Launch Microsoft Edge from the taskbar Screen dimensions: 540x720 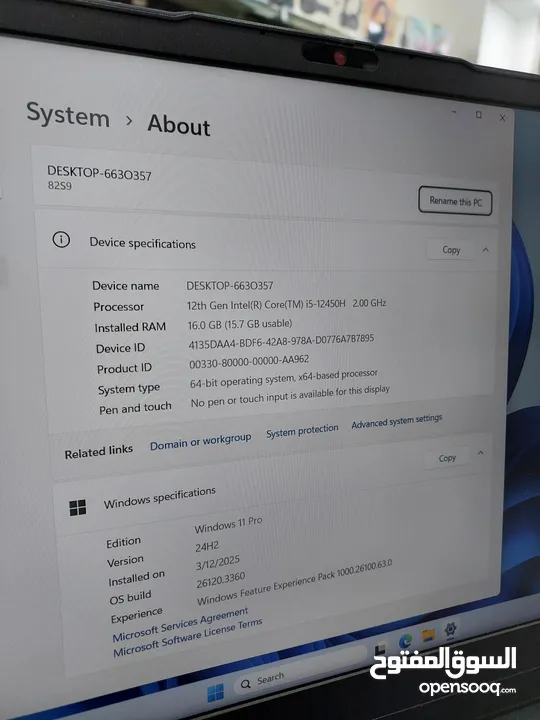tap(405, 641)
